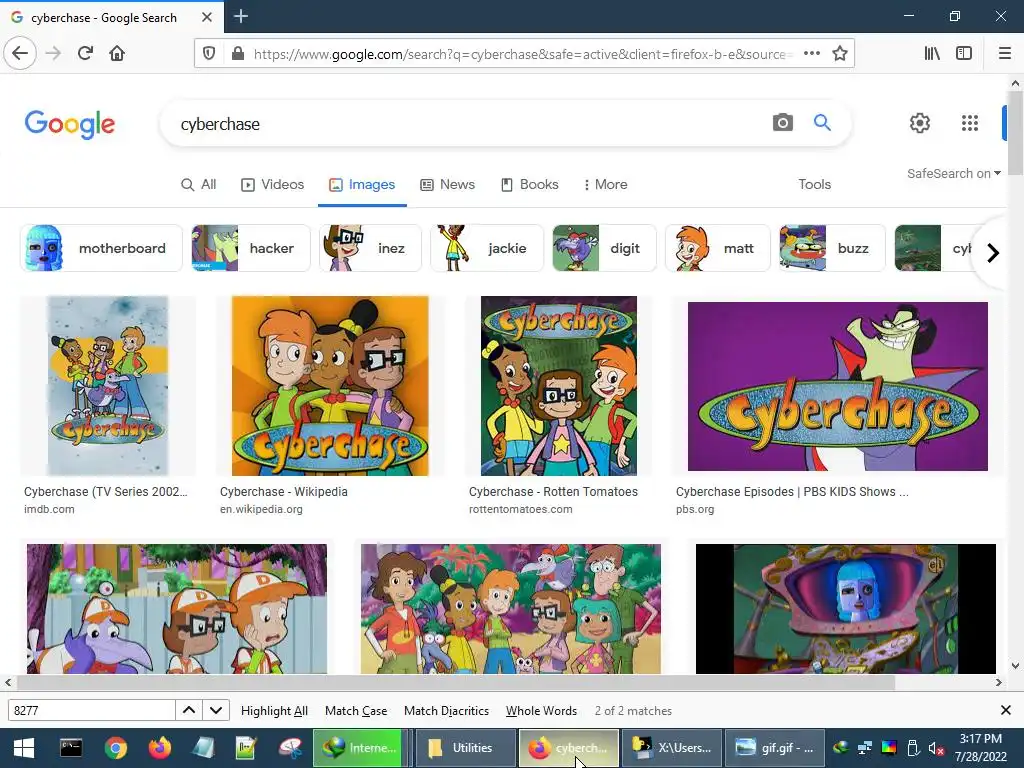Image resolution: width=1024 pixels, height=768 pixels.
Task: Open the PBS KIDS Cyberchase Episodes image
Action: (838, 386)
